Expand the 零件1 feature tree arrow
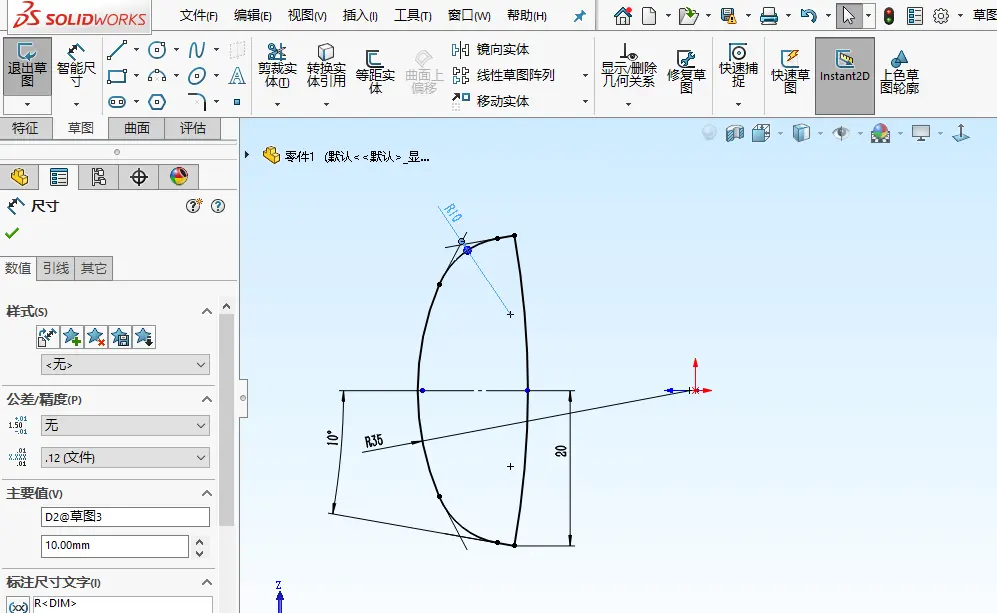This screenshot has width=997, height=613. [247, 155]
